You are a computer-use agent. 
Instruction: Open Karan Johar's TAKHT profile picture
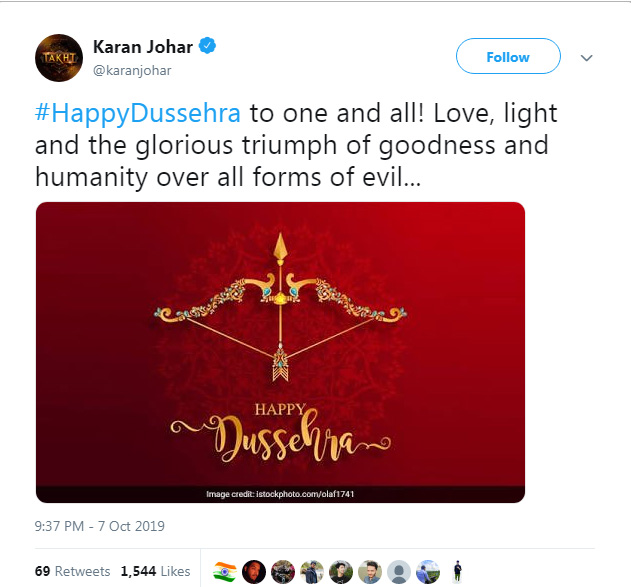[x=59, y=58]
